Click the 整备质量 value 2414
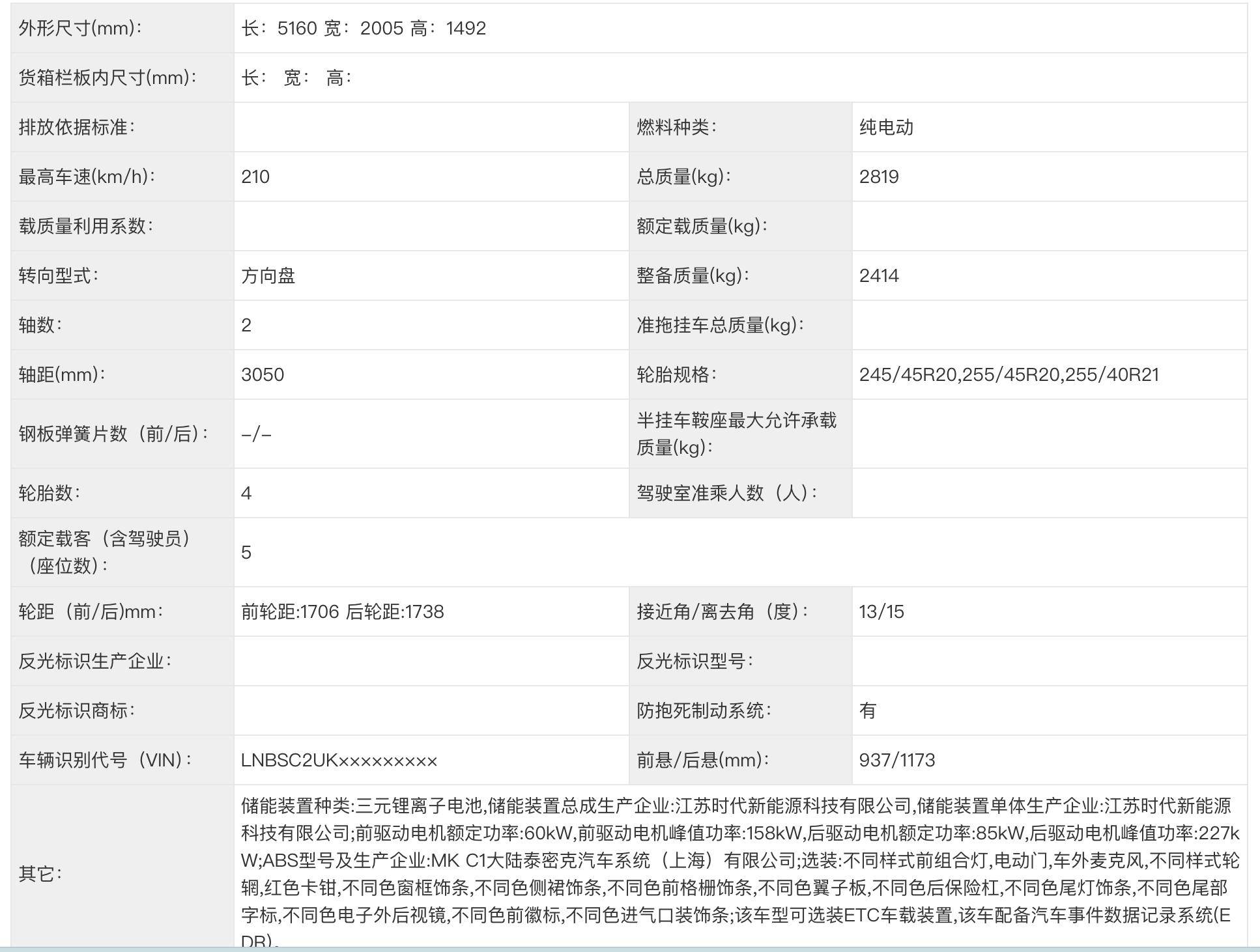The height and width of the screenshot is (952, 1260). tap(880, 276)
